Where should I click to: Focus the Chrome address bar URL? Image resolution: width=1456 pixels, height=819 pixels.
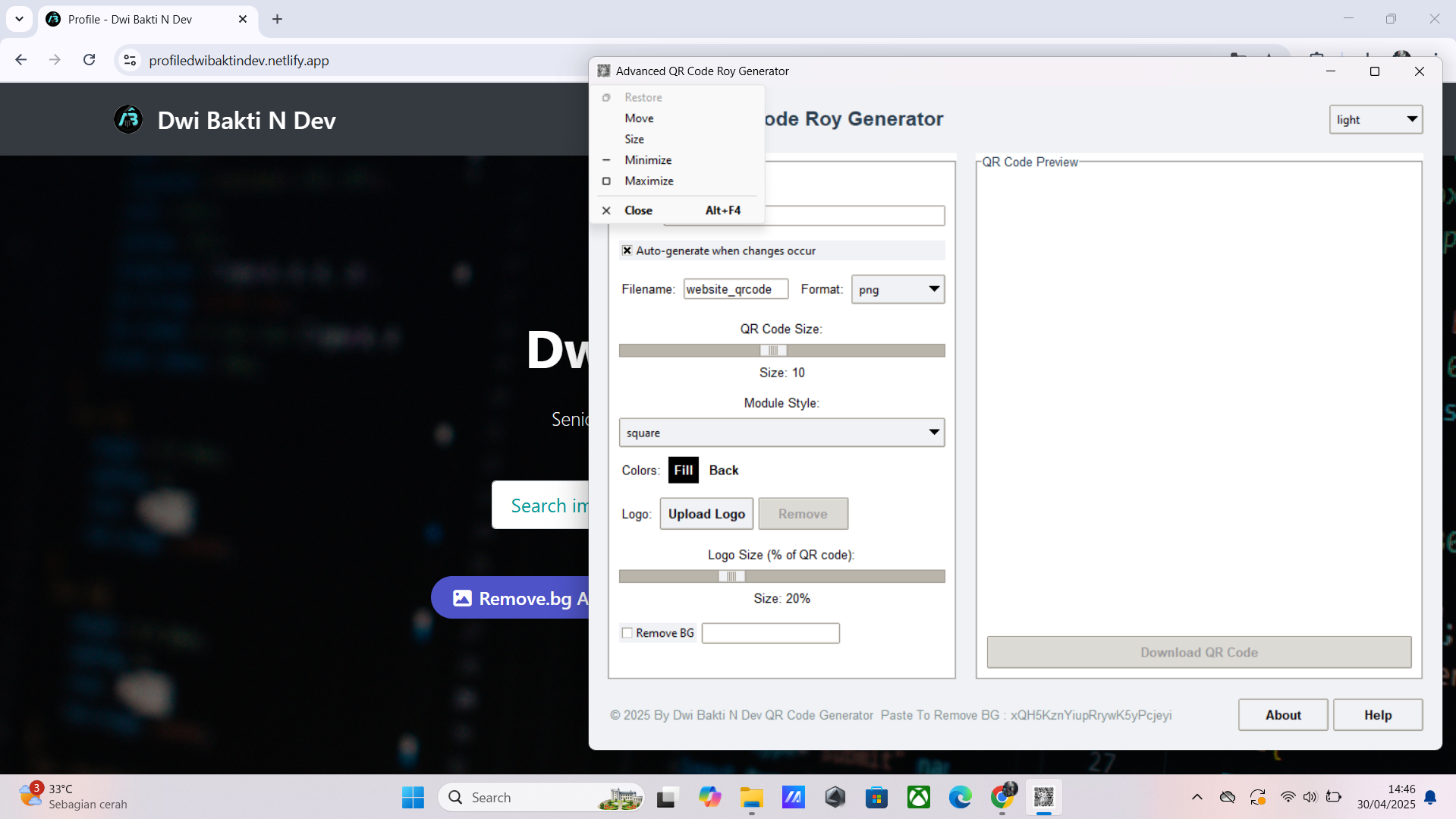click(239, 61)
